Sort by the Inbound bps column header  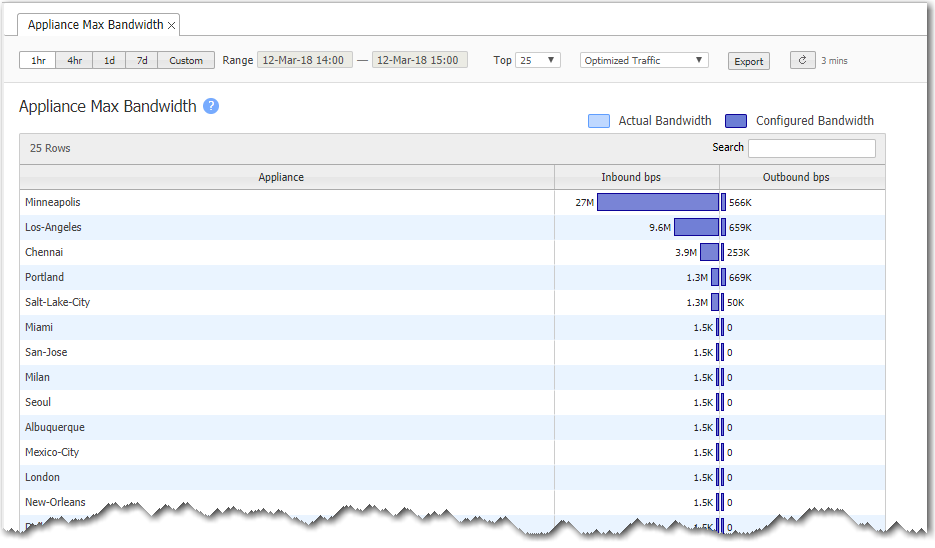[x=630, y=177]
